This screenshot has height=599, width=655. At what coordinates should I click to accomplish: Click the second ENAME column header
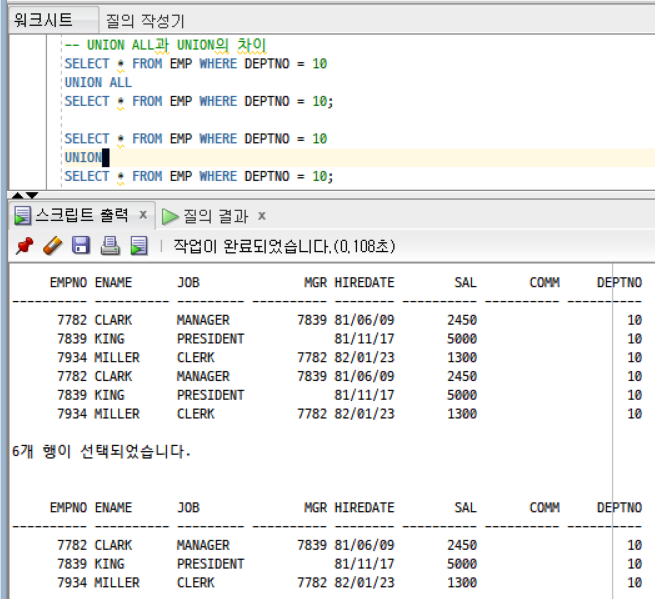(x=113, y=508)
